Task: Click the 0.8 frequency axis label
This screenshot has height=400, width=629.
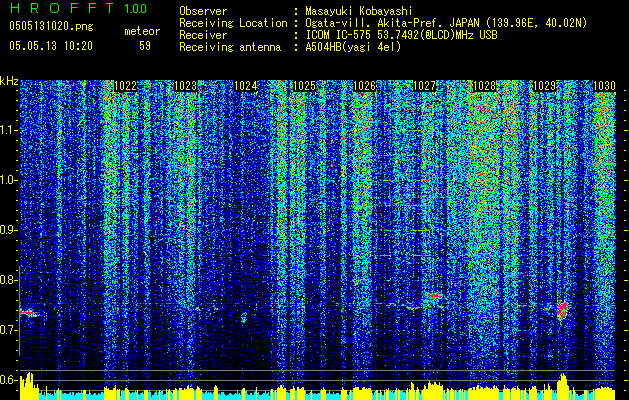Action: 9,280
